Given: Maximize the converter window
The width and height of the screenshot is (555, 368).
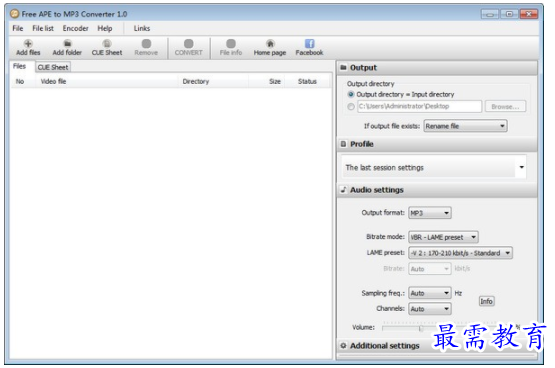Looking at the screenshot, I should click(509, 14).
